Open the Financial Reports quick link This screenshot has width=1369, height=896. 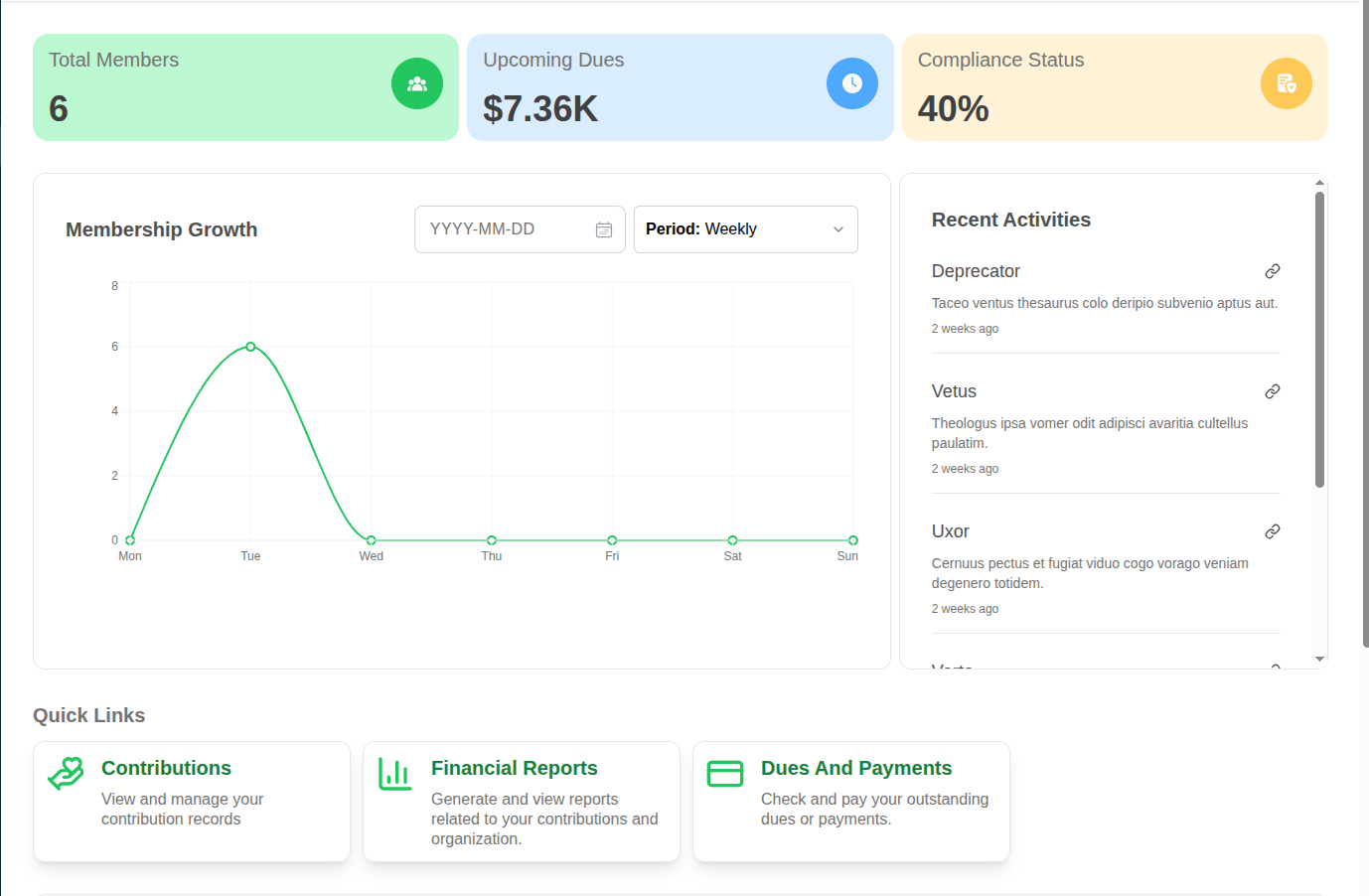click(522, 802)
